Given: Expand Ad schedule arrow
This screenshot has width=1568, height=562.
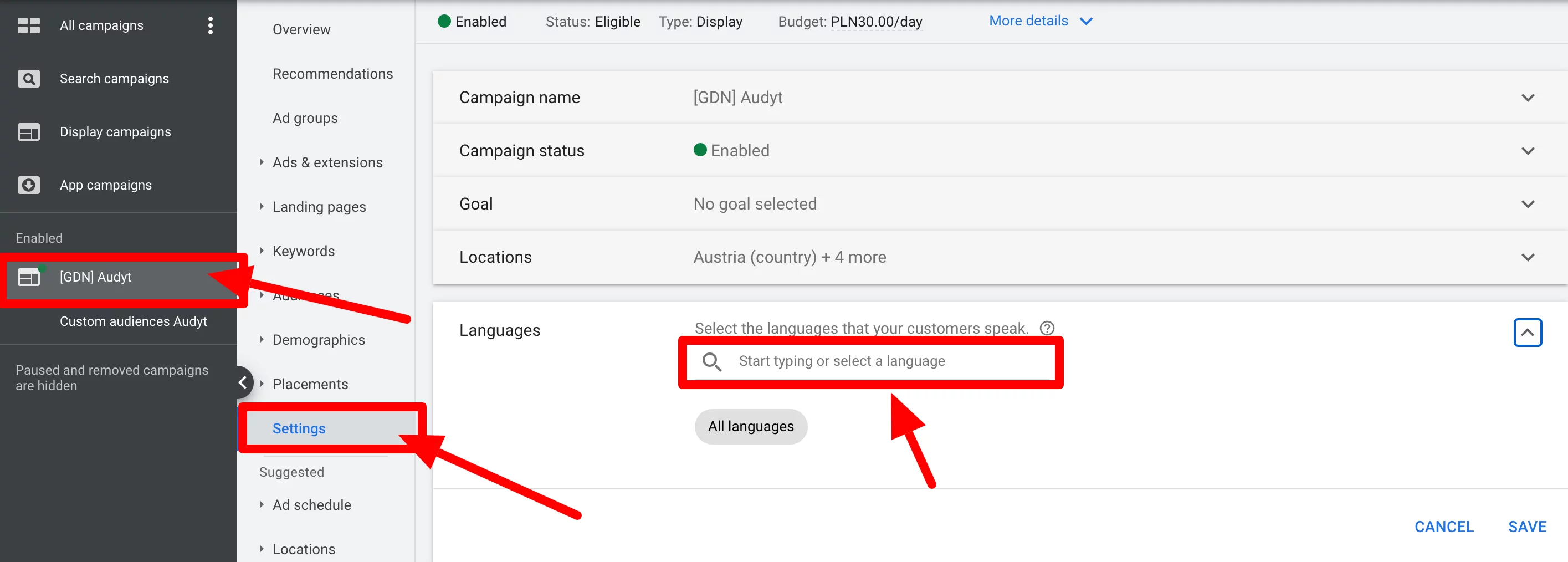Looking at the screenshot, I should [x=262, y=504].
